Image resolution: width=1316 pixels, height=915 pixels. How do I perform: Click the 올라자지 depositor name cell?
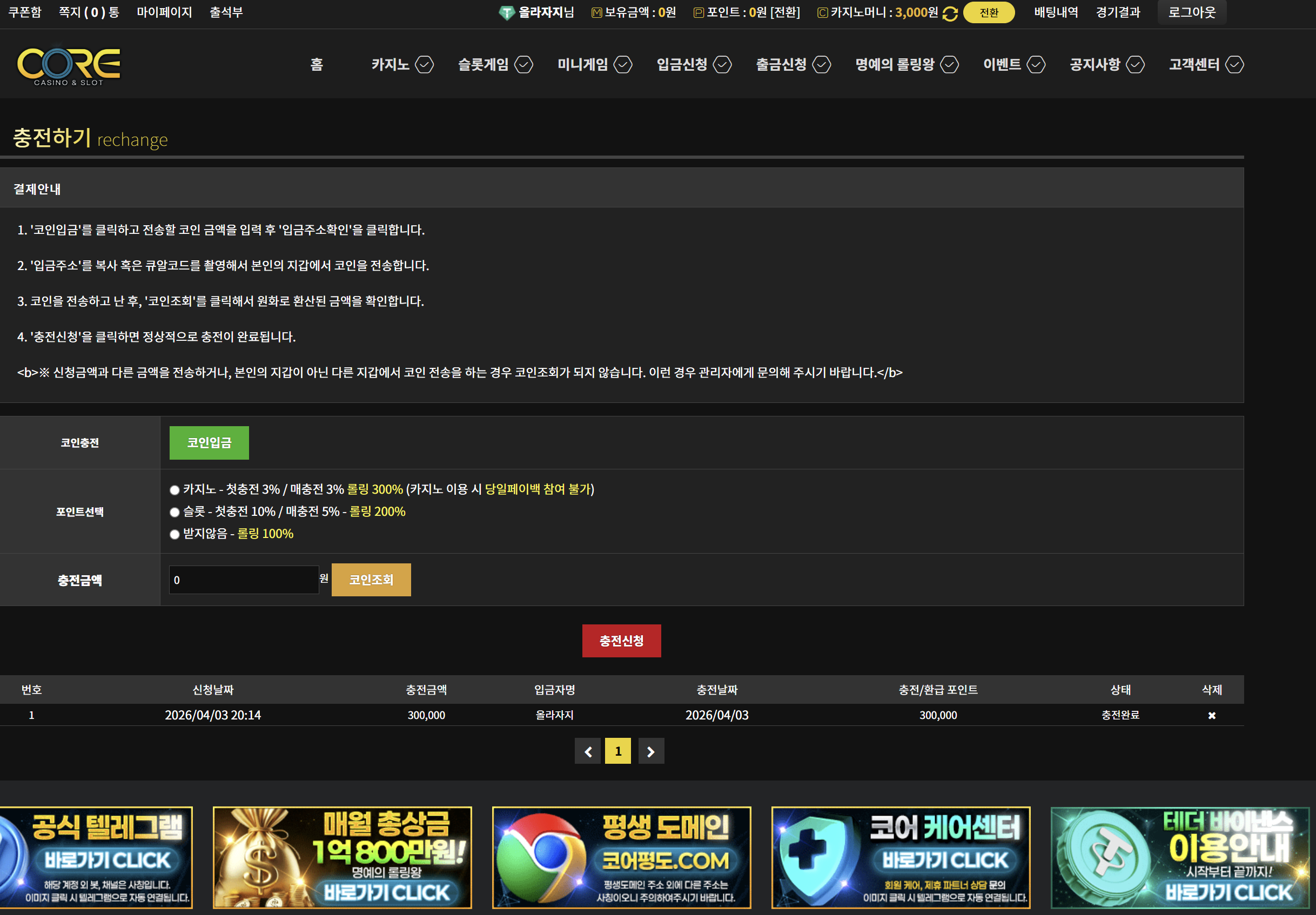[x=554, y=715]
